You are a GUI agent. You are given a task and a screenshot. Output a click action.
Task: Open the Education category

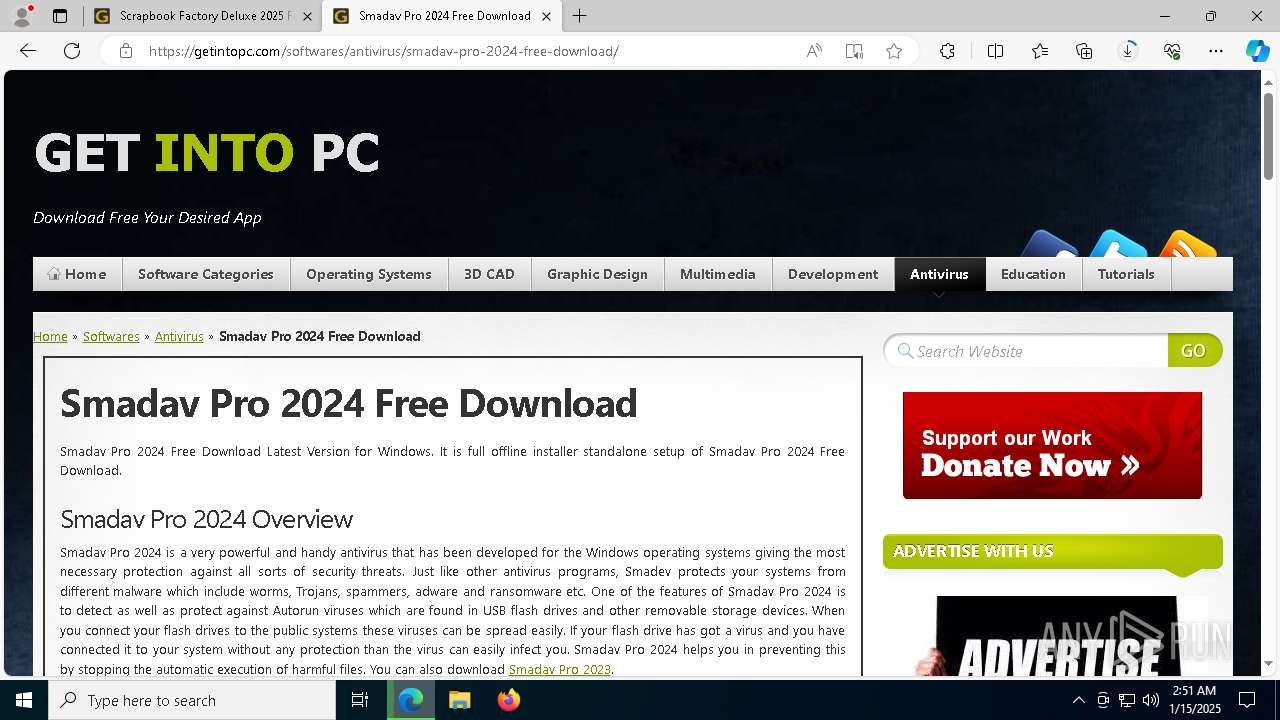pos(1033,274)
